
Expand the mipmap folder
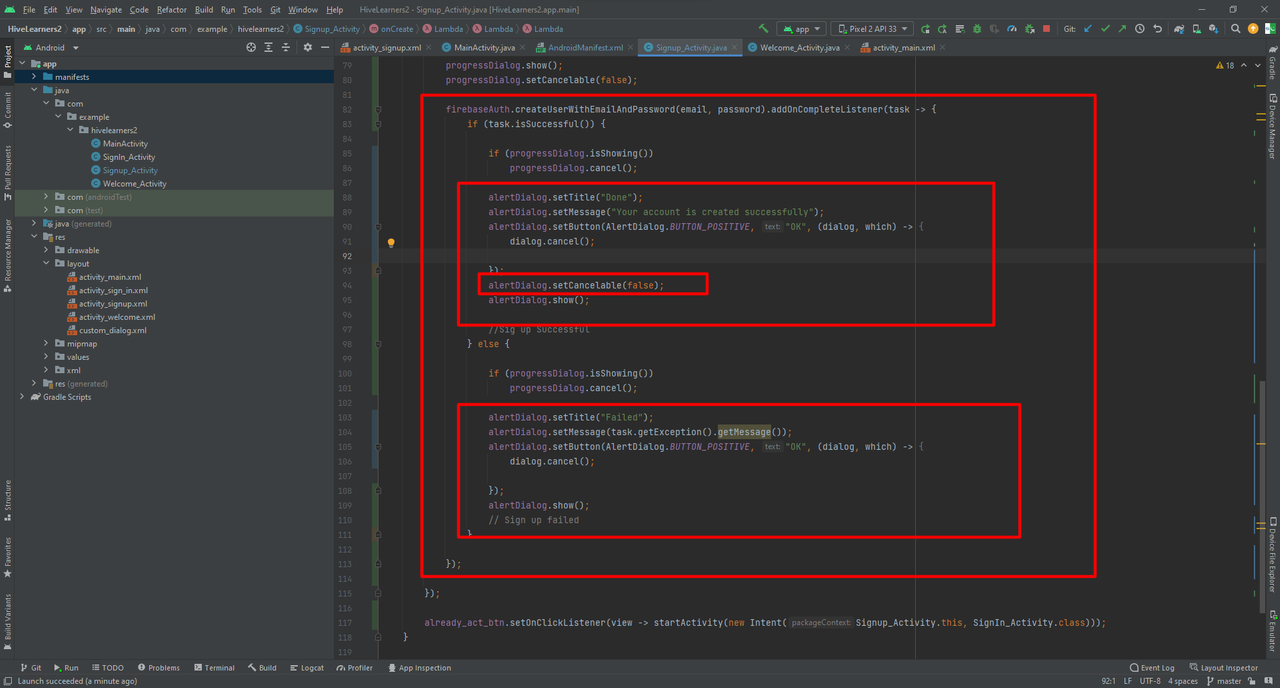46,344
